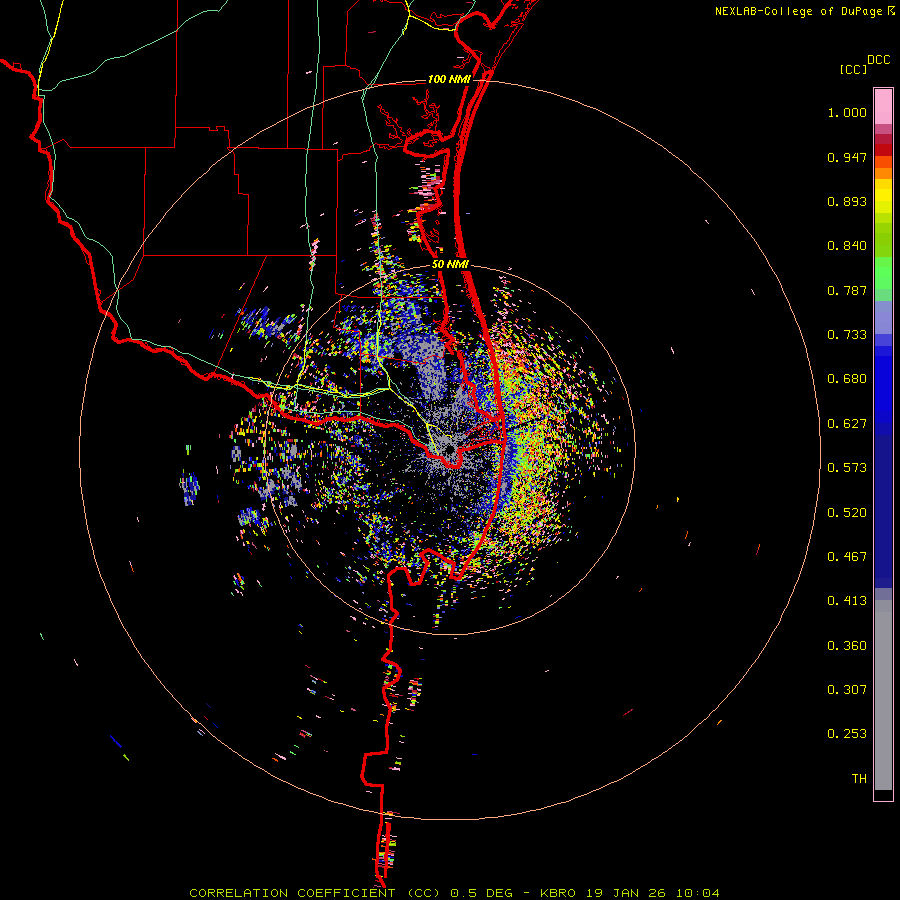
Task: Click the 0.253 legend value
Action: [x=847, y=734]
